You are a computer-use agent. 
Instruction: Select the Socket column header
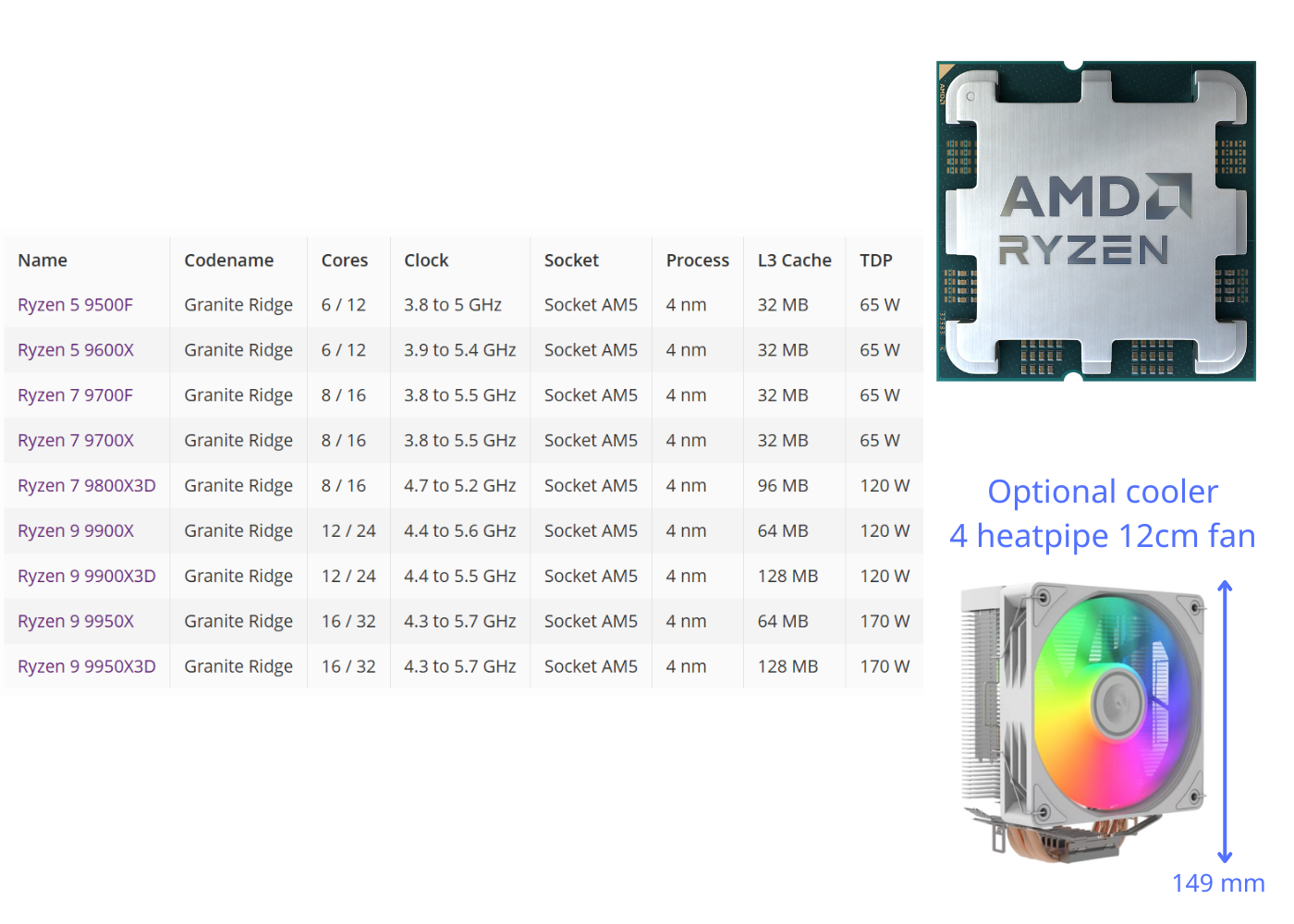point(571,260)
